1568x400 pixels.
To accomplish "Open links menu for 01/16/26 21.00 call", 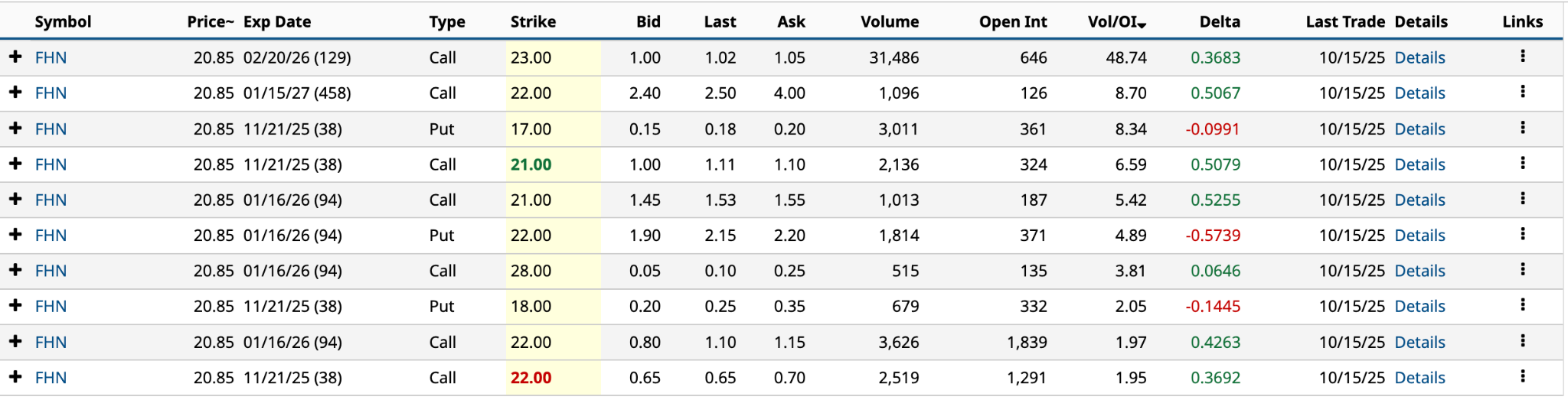I will (1522, 199).
